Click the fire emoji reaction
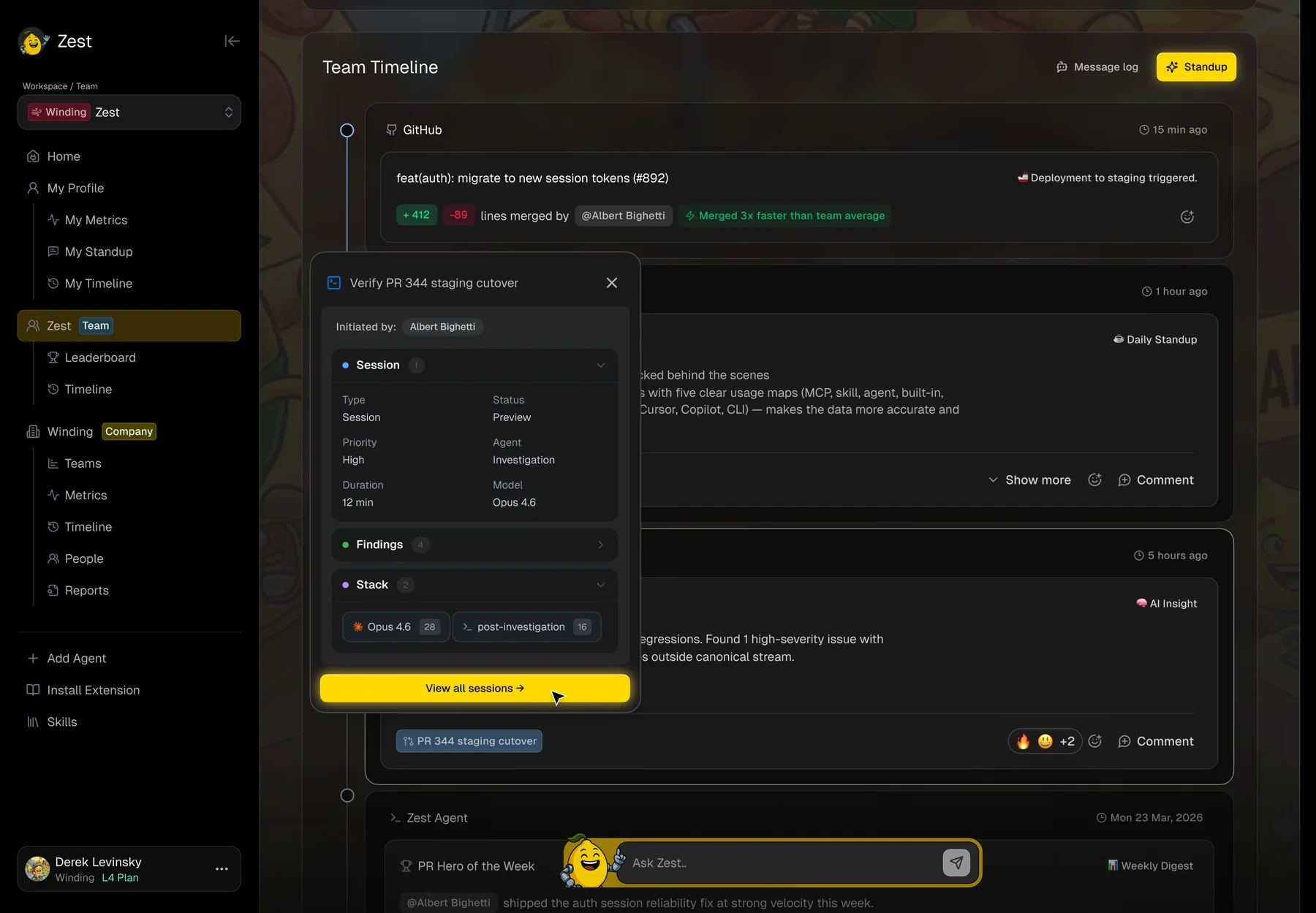Image resolution: width=1316 pixels, height=913 pixels. tap(1024, 741)
